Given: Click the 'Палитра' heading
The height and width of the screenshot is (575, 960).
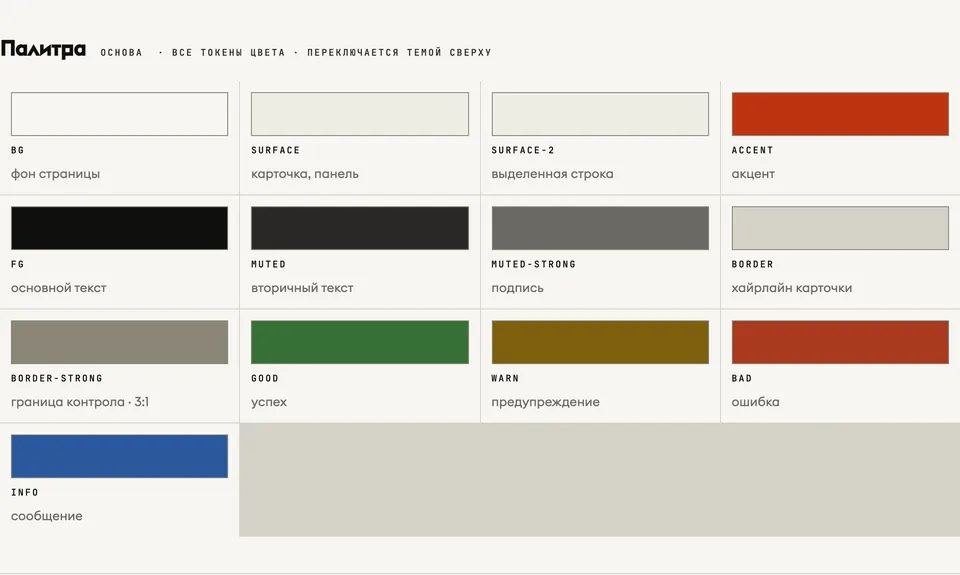Looking at the screenshot, I should 43,49.
